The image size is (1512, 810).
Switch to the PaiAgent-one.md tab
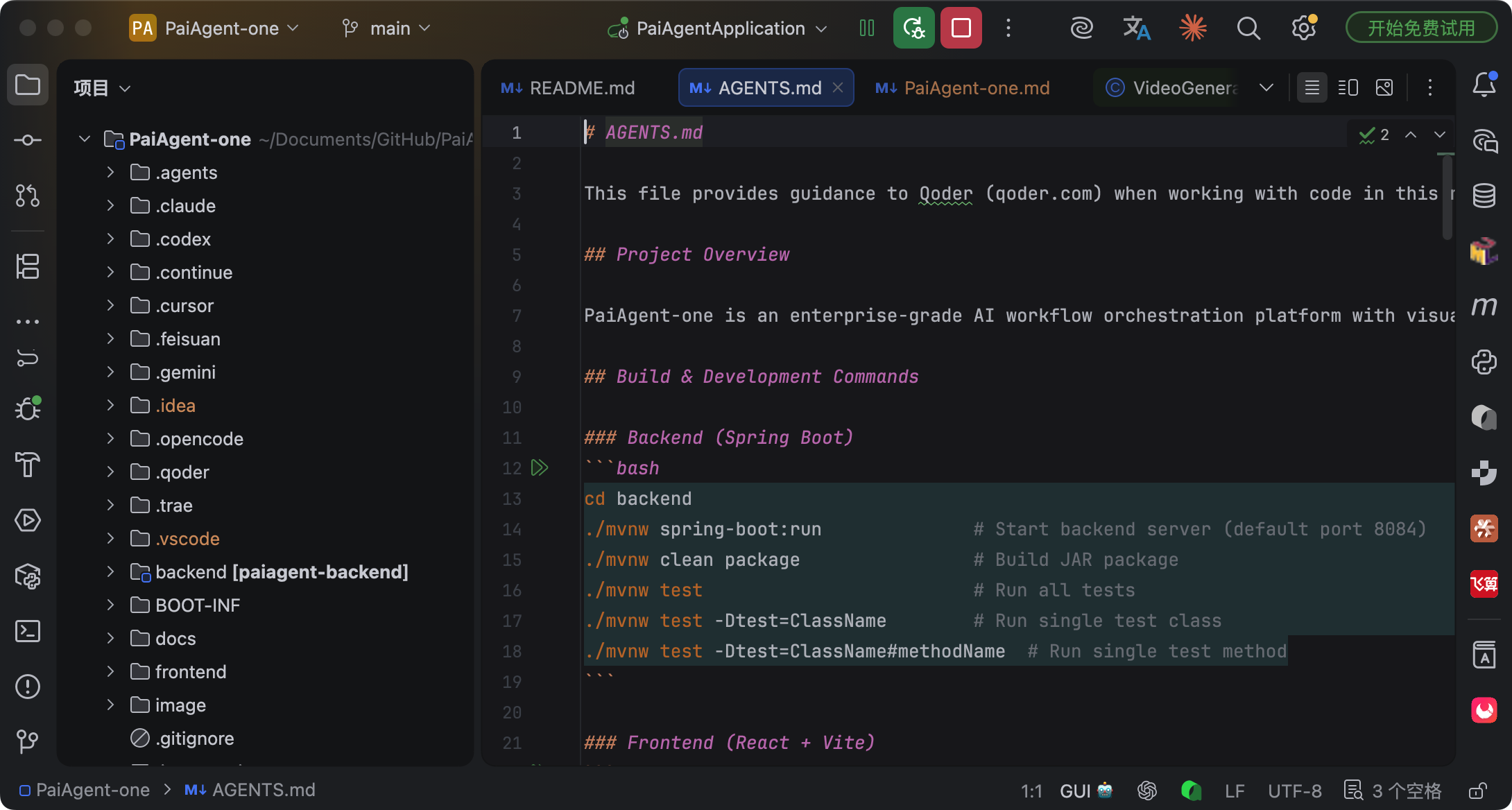(963, 88)
